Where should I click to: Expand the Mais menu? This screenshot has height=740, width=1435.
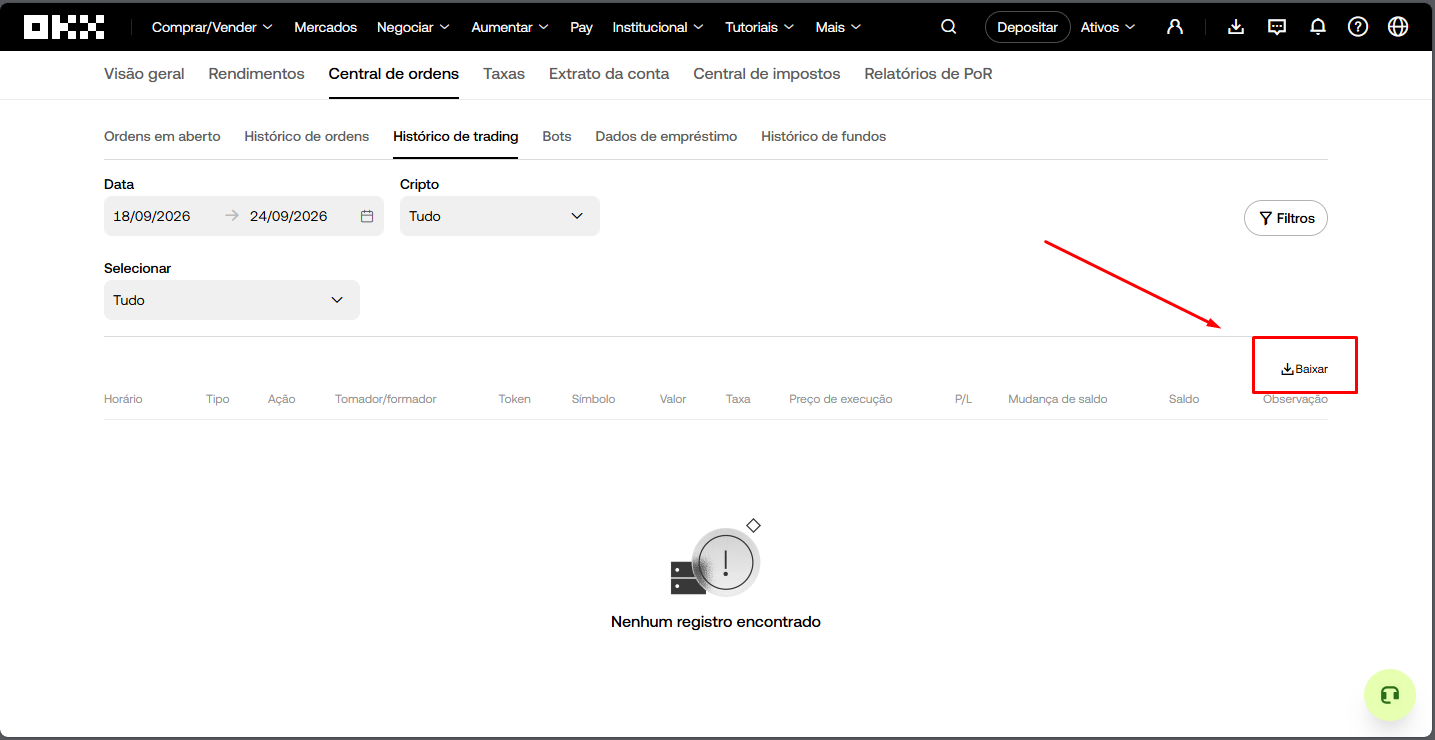click(x=838, y=27)
